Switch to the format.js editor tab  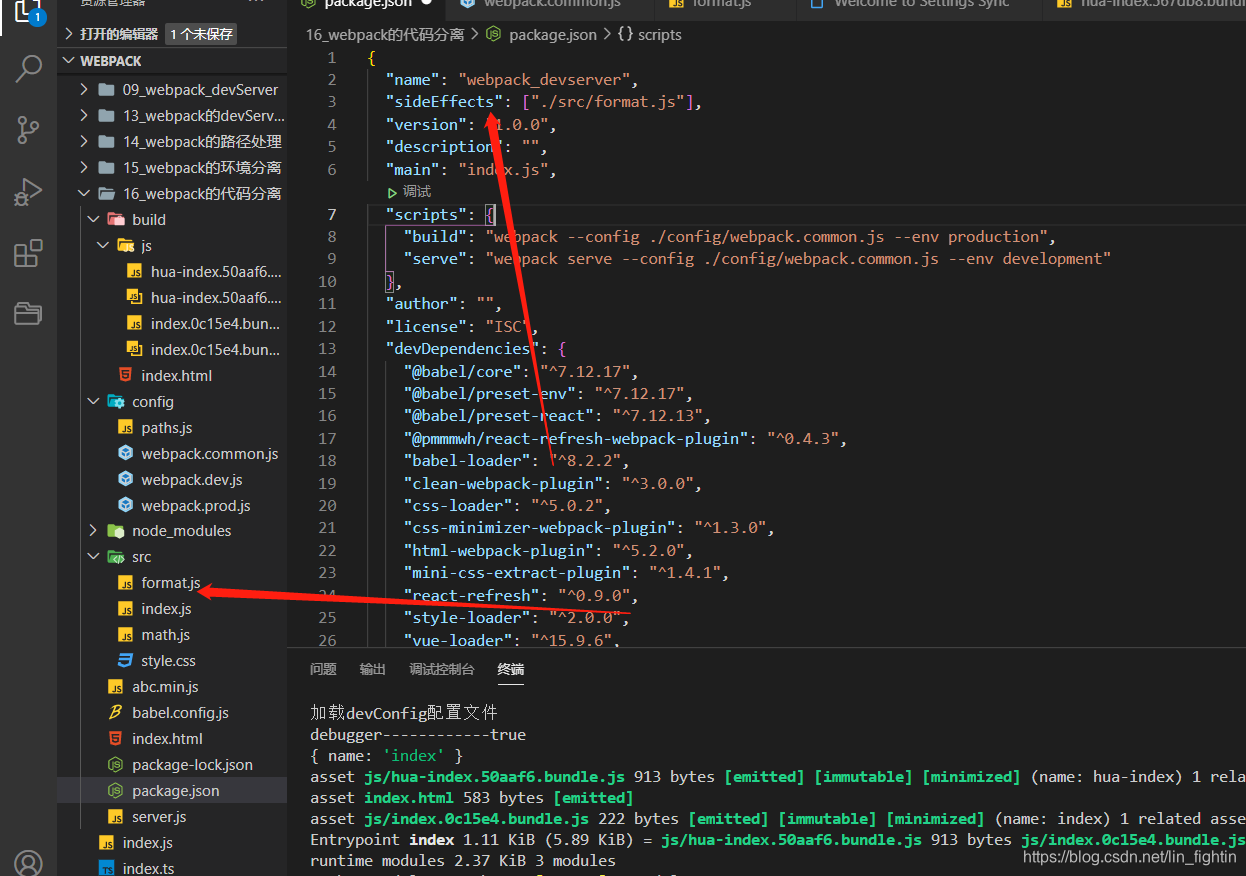click(x=726, y=5)
